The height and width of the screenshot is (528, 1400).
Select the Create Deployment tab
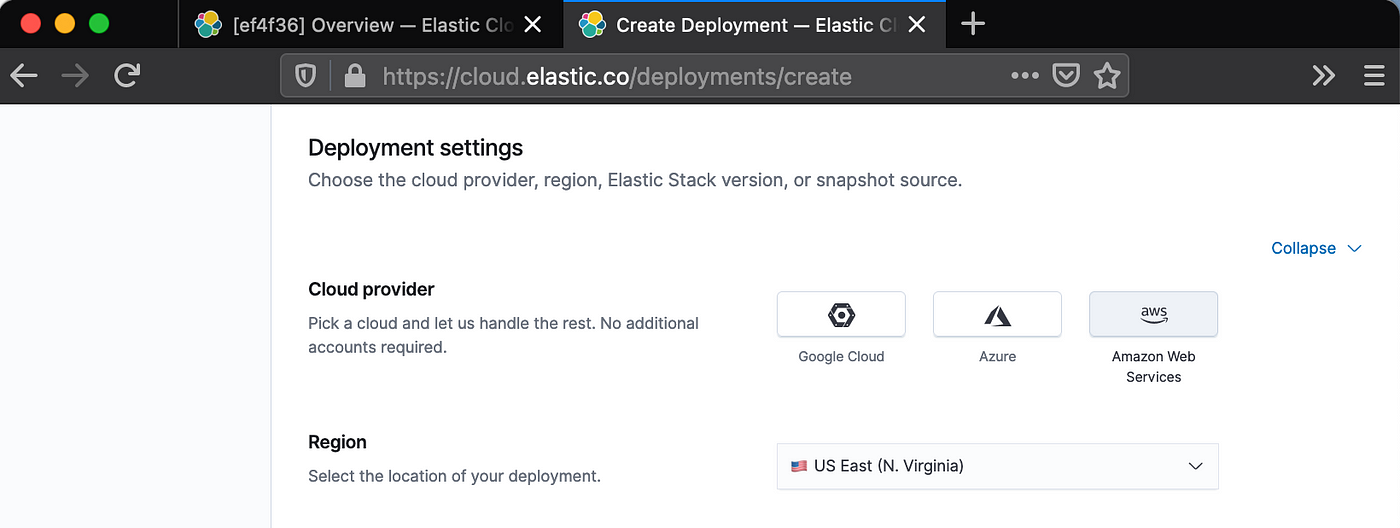coord(740,24)
